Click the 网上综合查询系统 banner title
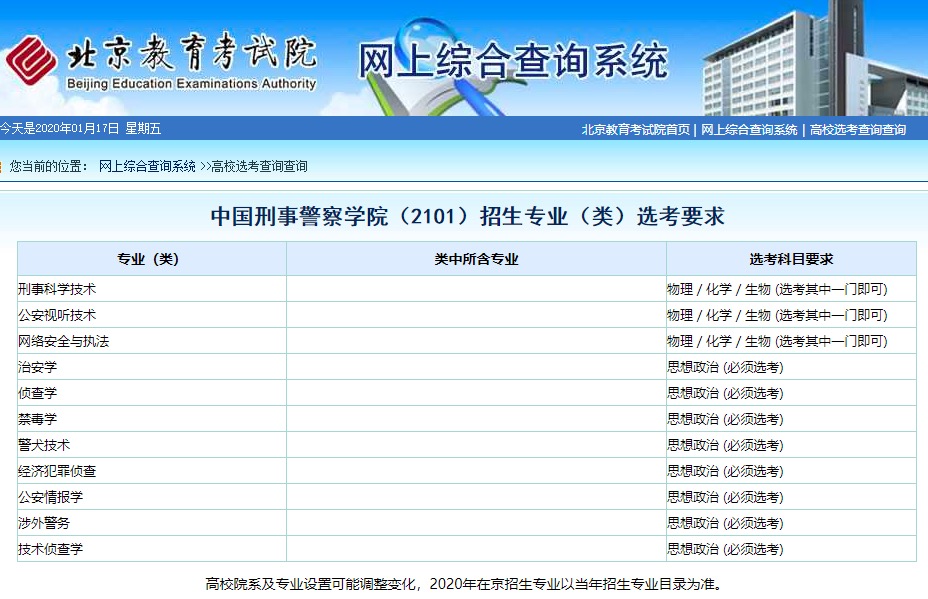Image resolution: width=928 pixels, height=599 pixels. pyautogui.click(x=513, y=60)
